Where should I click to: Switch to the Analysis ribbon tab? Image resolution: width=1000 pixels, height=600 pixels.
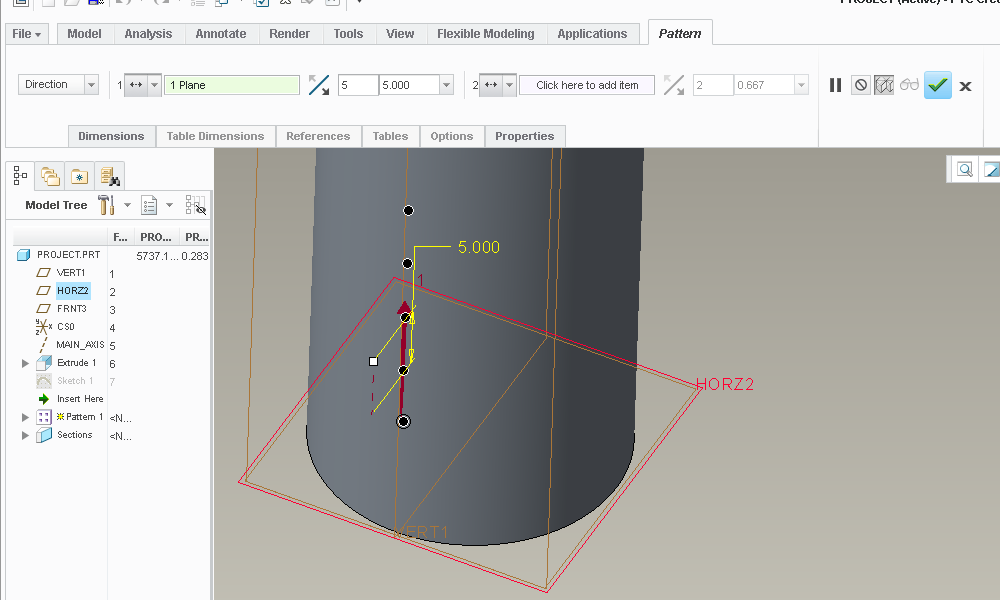148,34
